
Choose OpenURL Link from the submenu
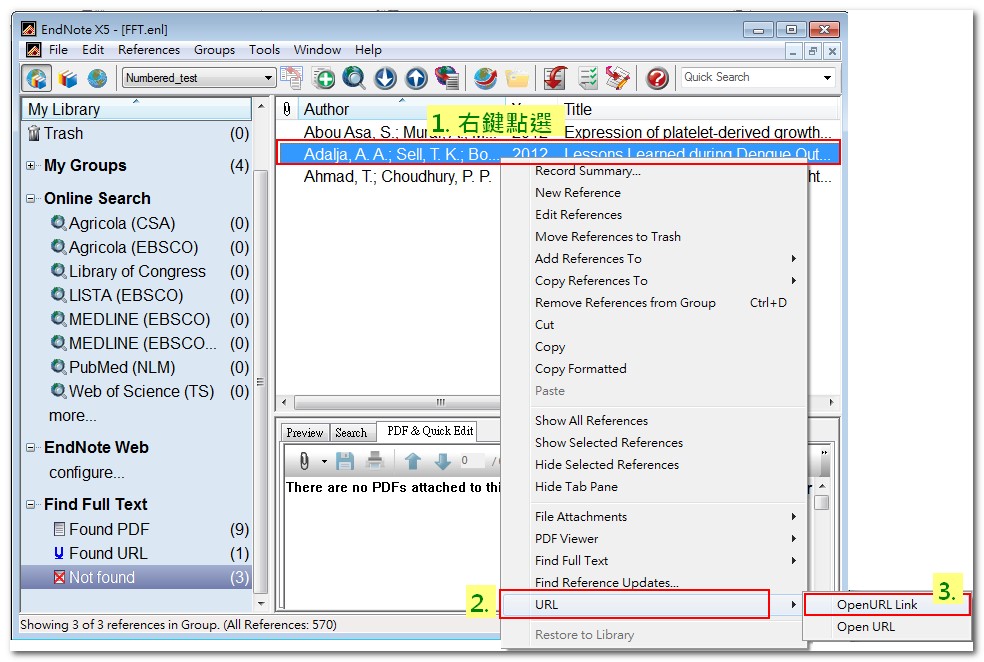click(886, 605)
